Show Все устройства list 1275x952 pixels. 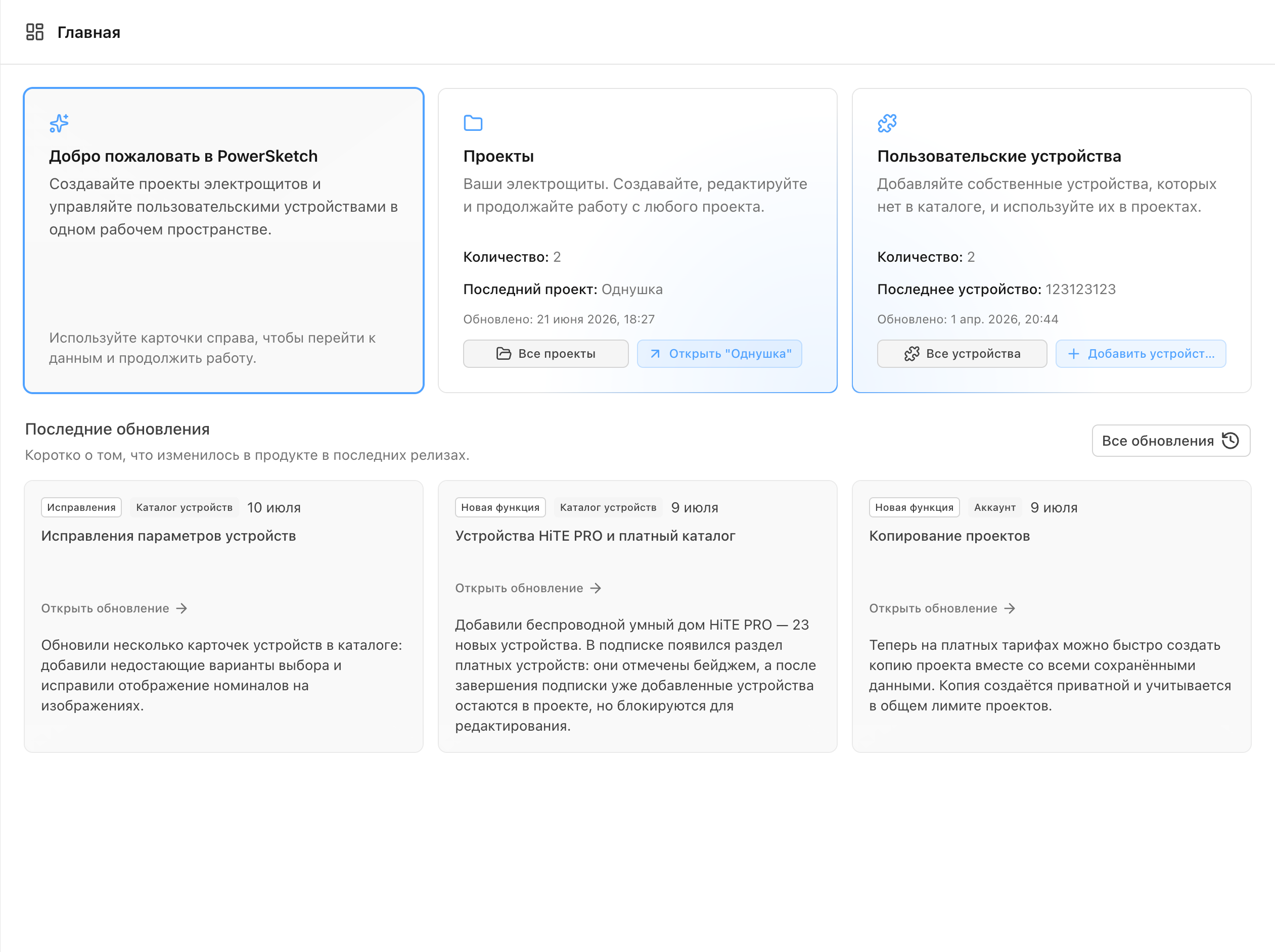pos(962,354)
